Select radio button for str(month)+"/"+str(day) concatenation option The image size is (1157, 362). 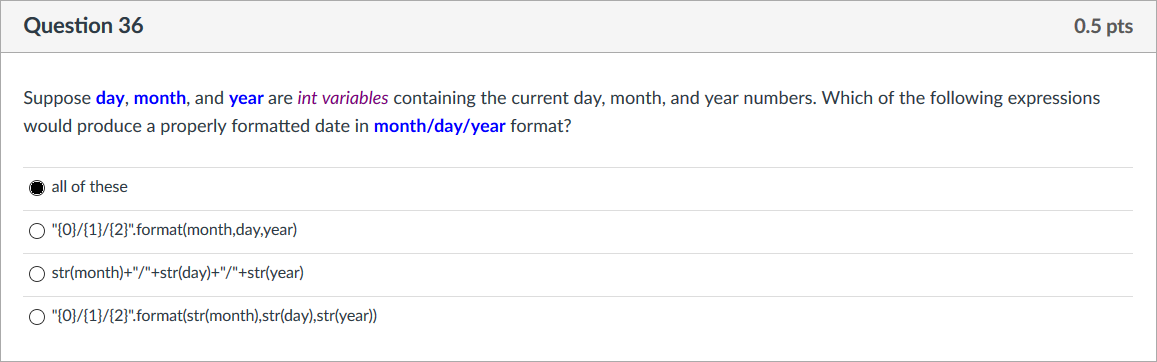[36, 274]
